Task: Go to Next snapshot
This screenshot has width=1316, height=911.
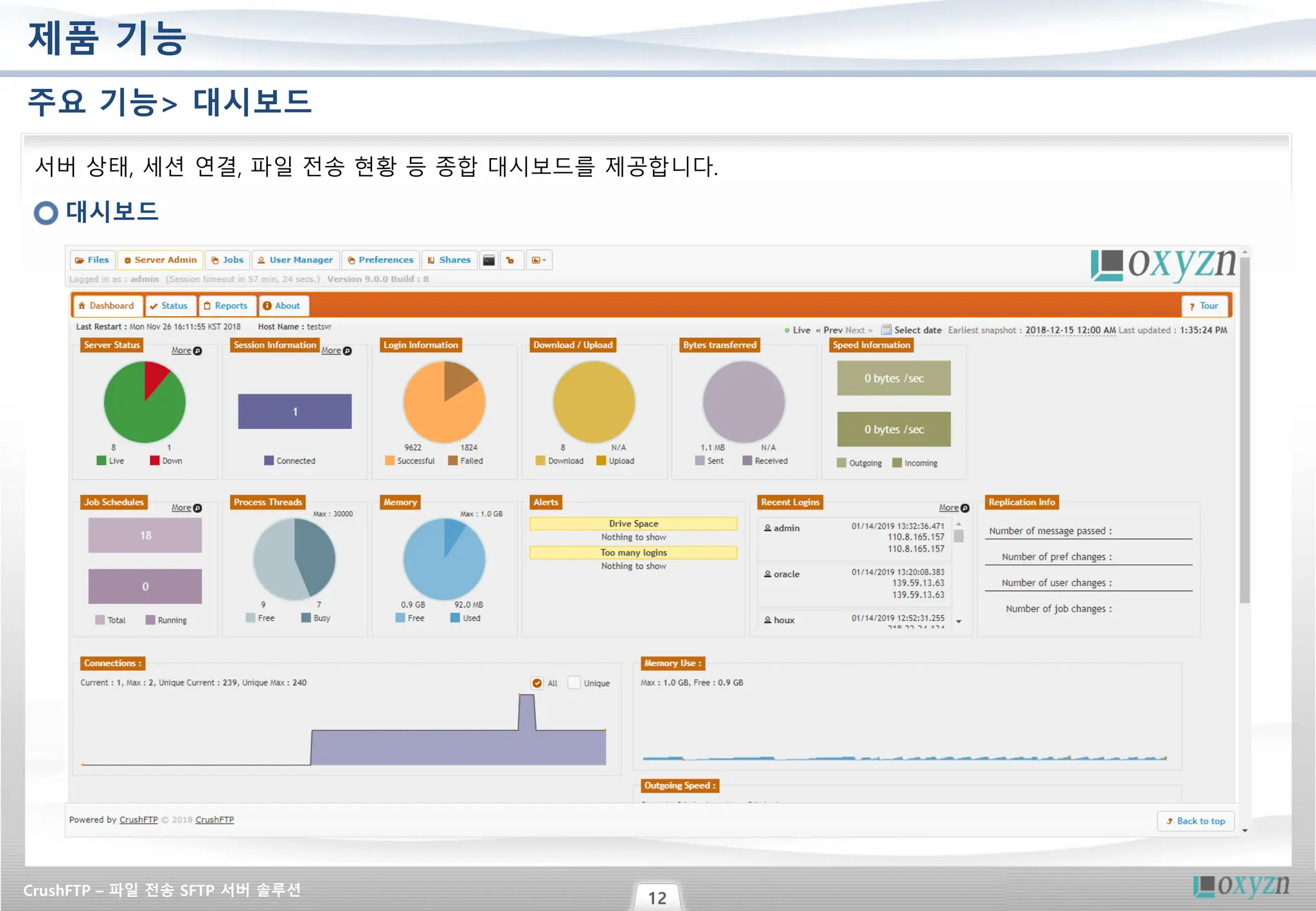Action: 859,330
